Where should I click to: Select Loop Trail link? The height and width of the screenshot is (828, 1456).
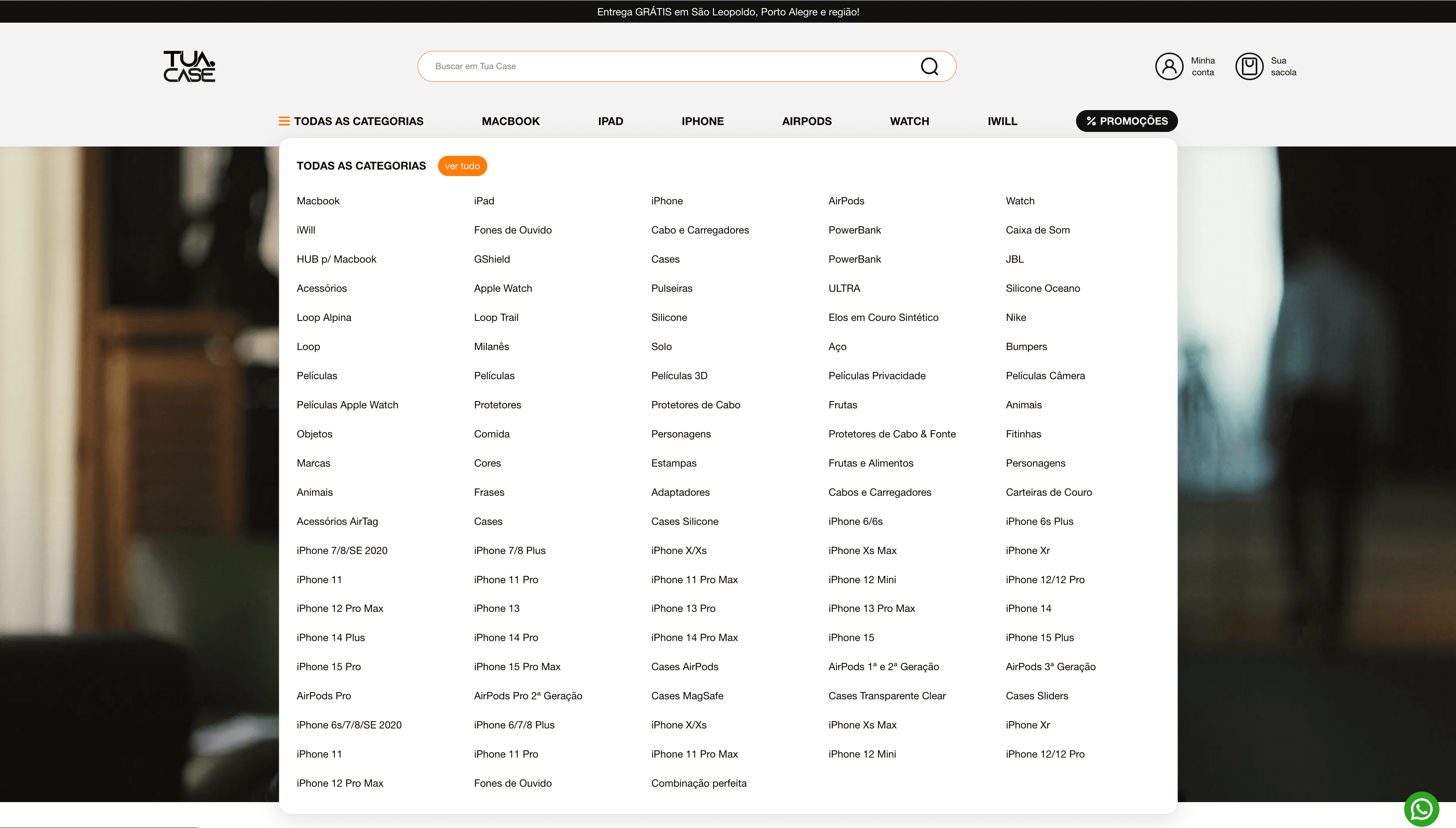coord(496,317)
